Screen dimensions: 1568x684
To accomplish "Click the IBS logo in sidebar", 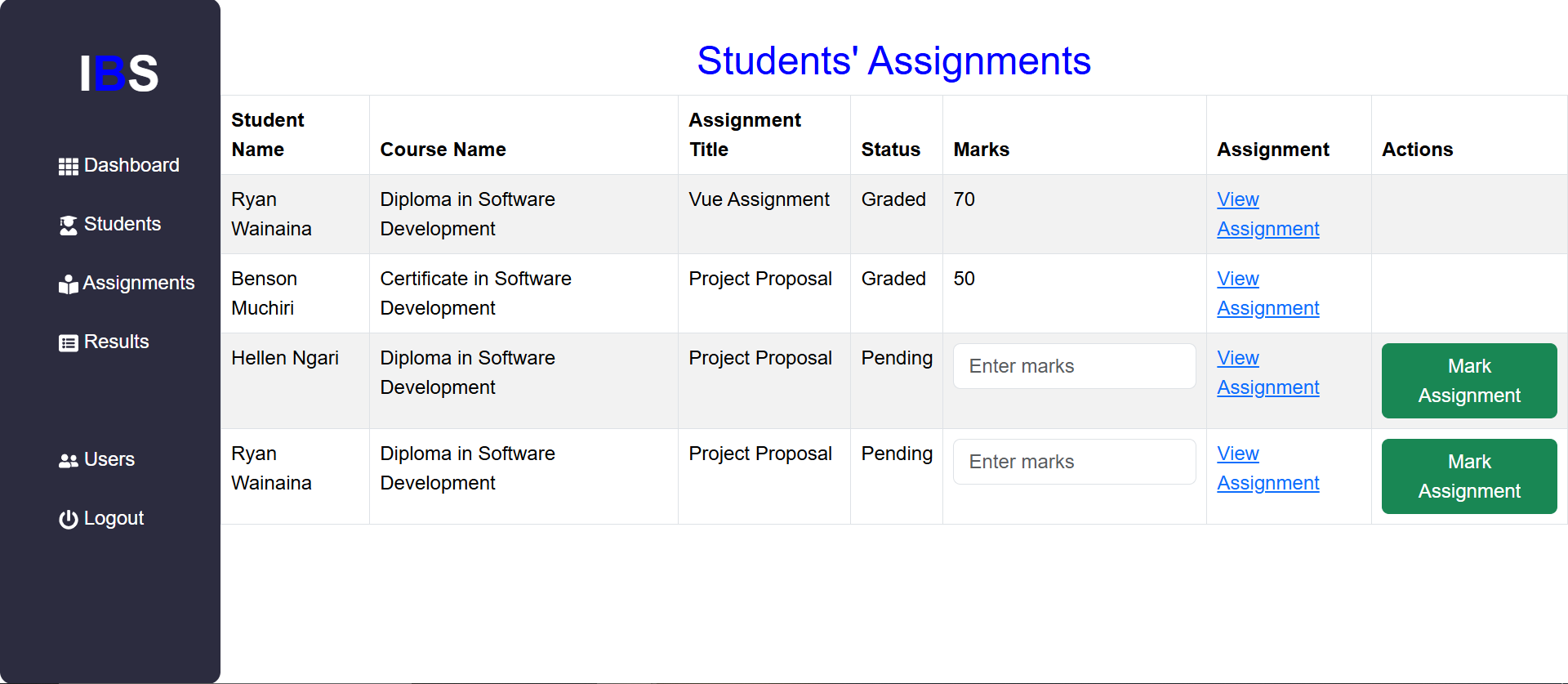I will click(x=119, y=74).
